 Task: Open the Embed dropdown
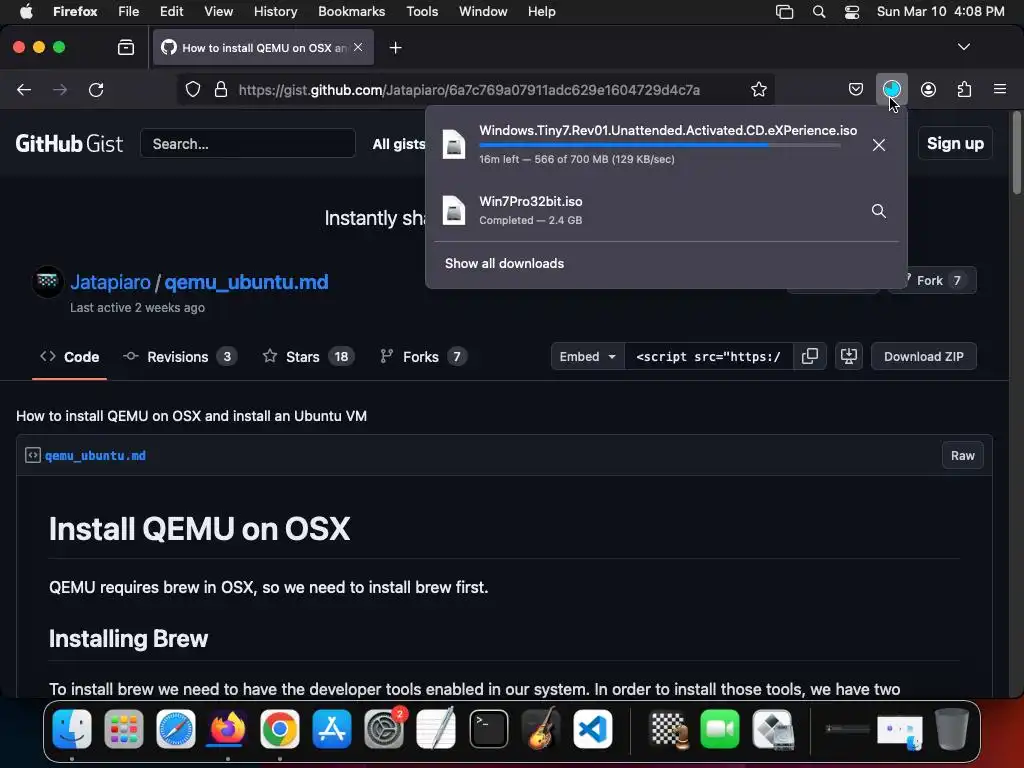pyautogui.click(x=587, y=356)
